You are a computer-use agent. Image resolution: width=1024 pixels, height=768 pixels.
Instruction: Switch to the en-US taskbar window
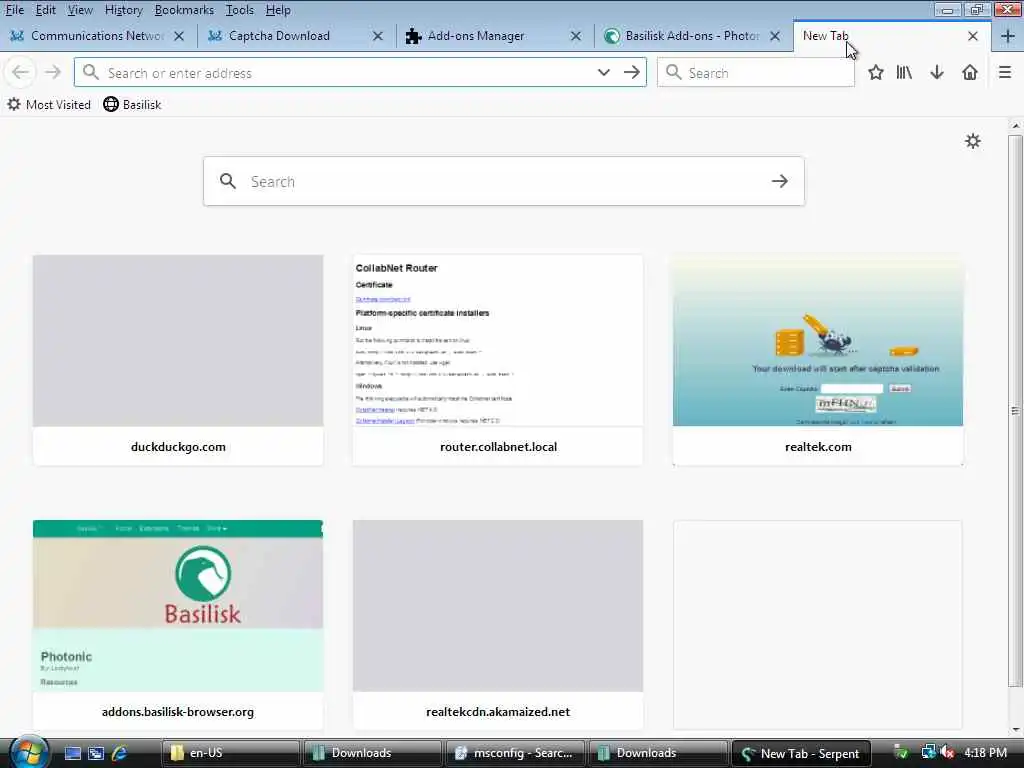pyautogui.click(x=231, y=753)
